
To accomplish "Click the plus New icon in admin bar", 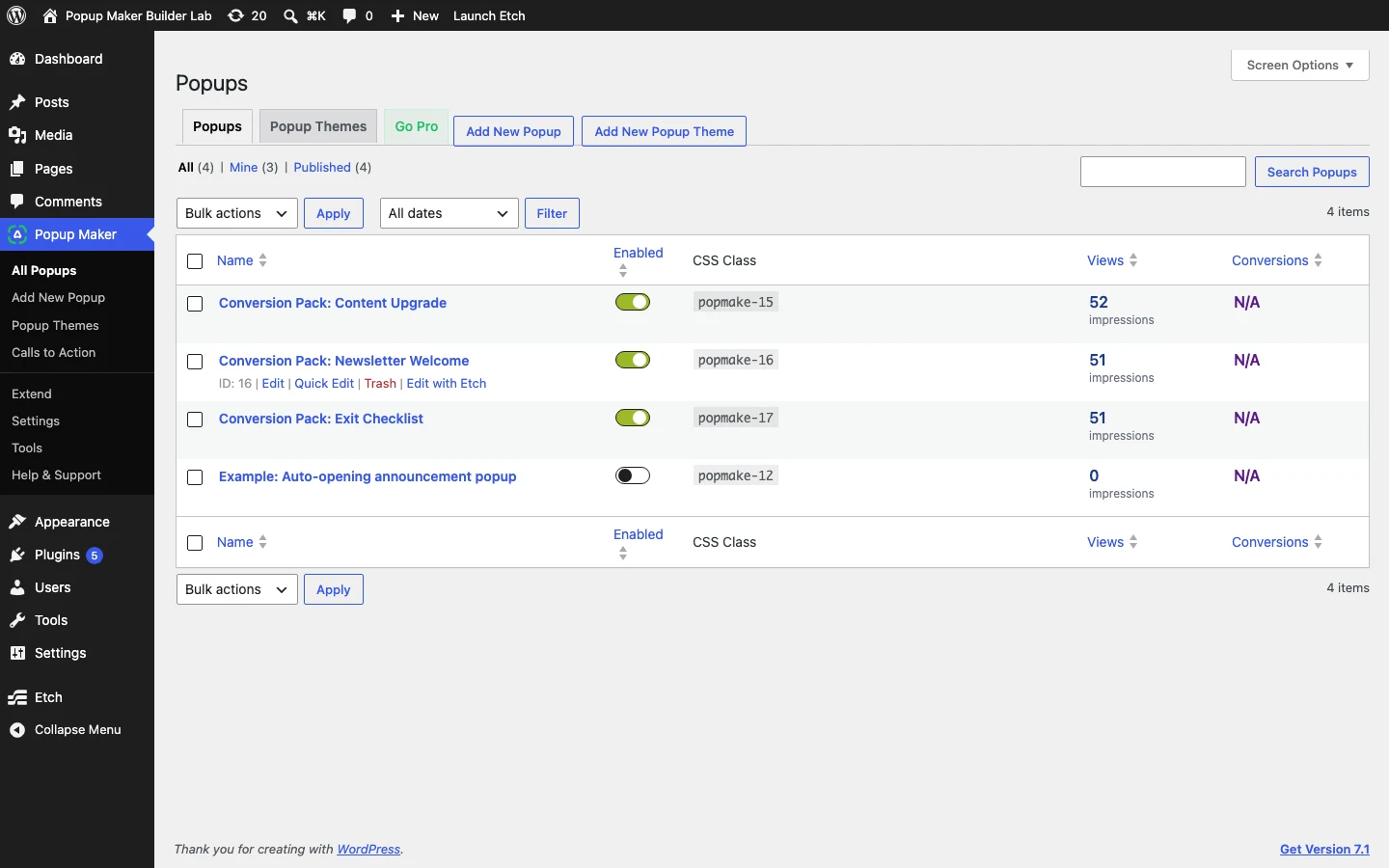I will [397, 15].
